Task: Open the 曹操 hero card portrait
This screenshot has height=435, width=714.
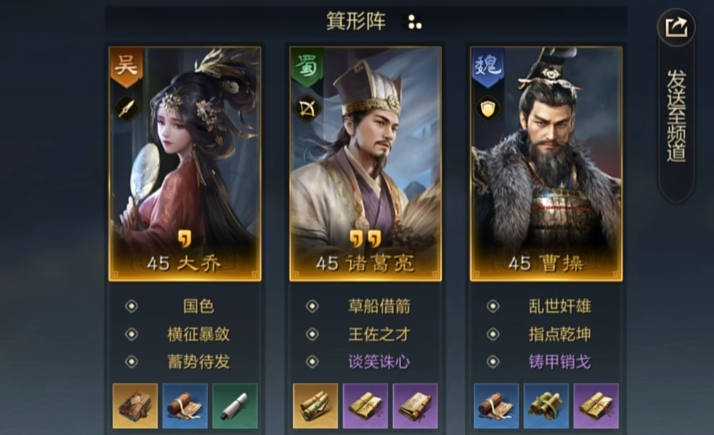Action: pyautogui.click(x=546, y=164)
